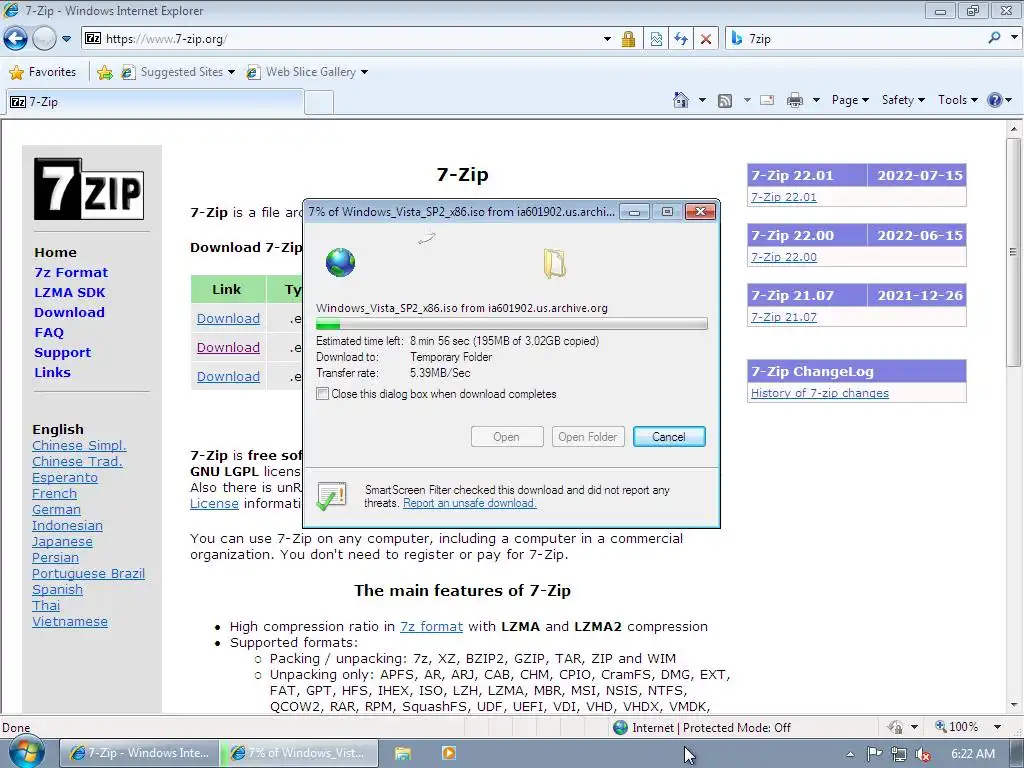Click the Refresh page icon
Image resolution: width=1024 pixels, height=768 pixels.
point(681,39)
